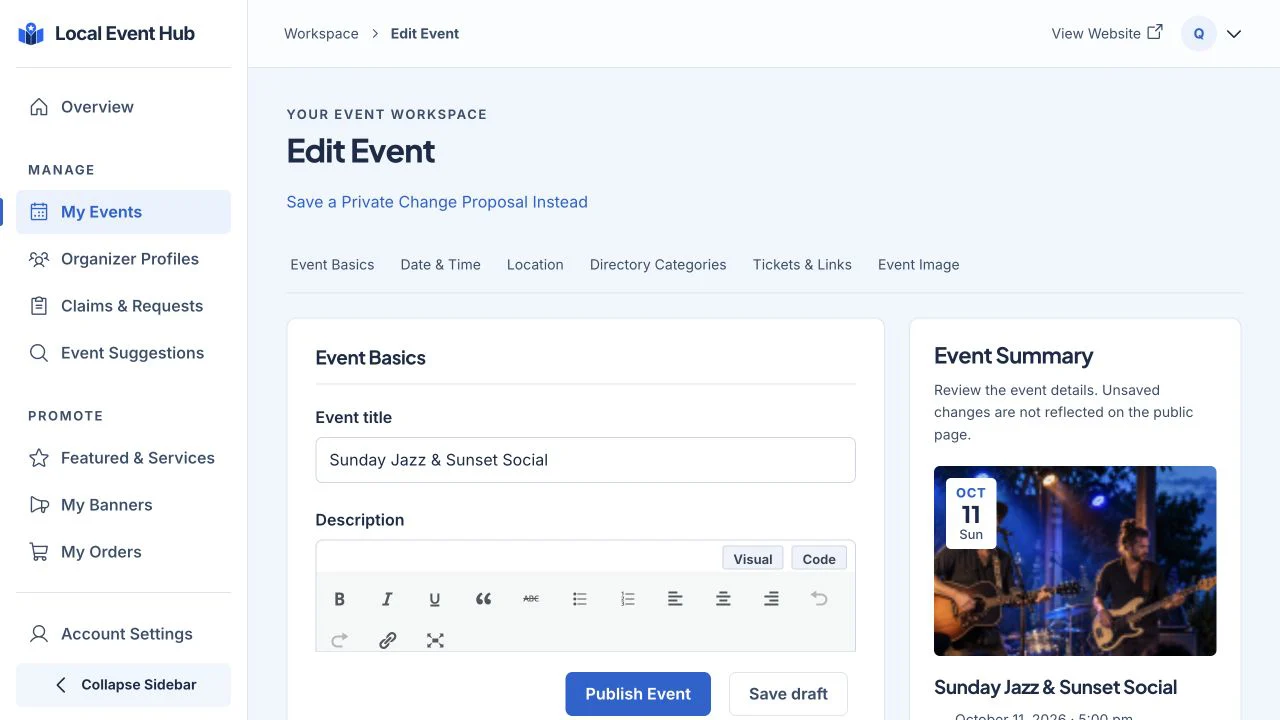Click the Account Settings person icon

[x=39, y=634]
